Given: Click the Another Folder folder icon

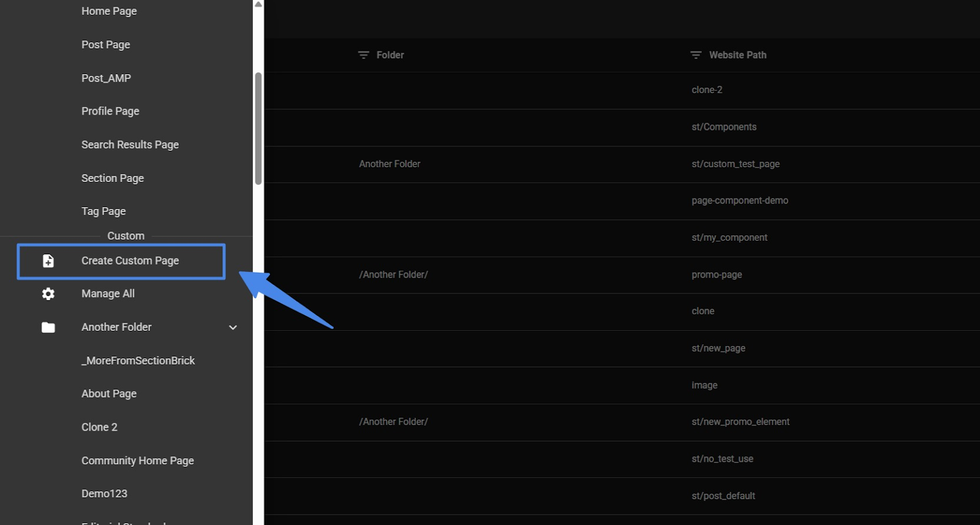Looking at the screenshot, I should pyautogui.click(x=48, y=327).
